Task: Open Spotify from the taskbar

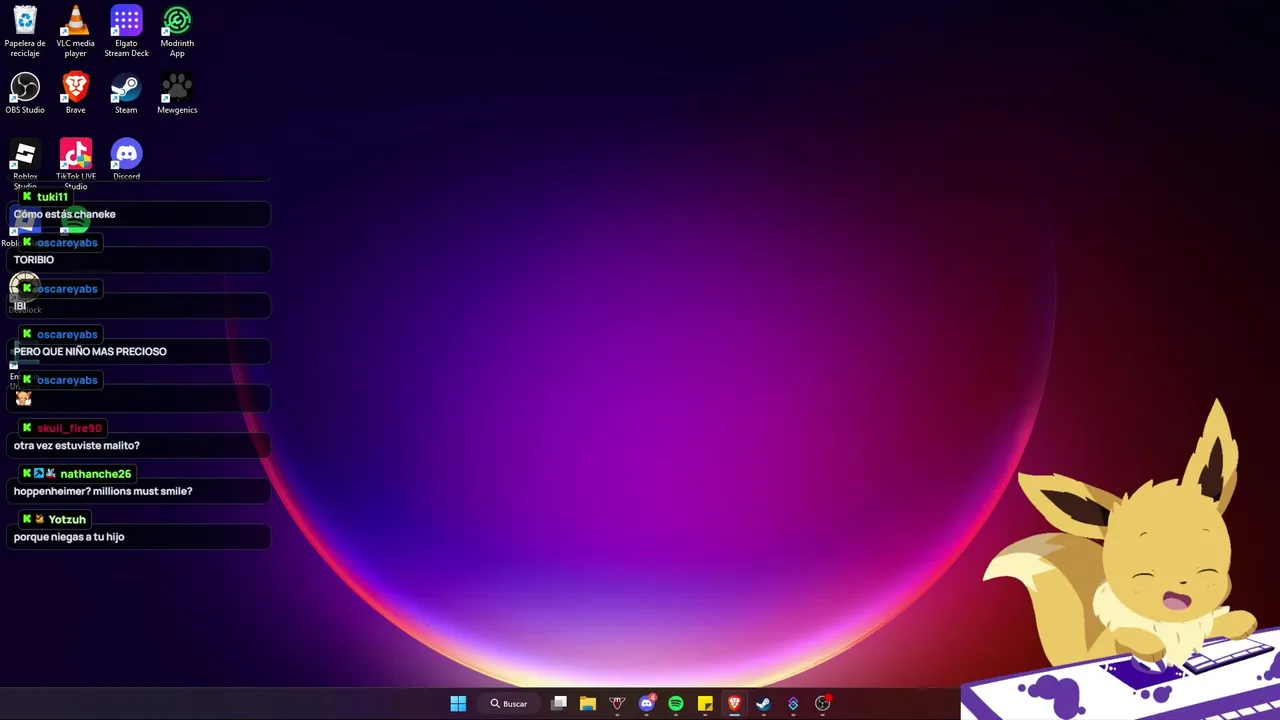Action: (x=676, y=704)
